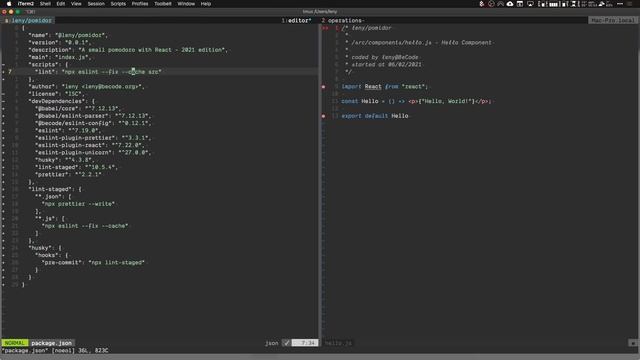Screen dimensions: 640x360
Task: Click the "pre-commit": "npx lint-staged" line
Action: click(x=93, y=263)
